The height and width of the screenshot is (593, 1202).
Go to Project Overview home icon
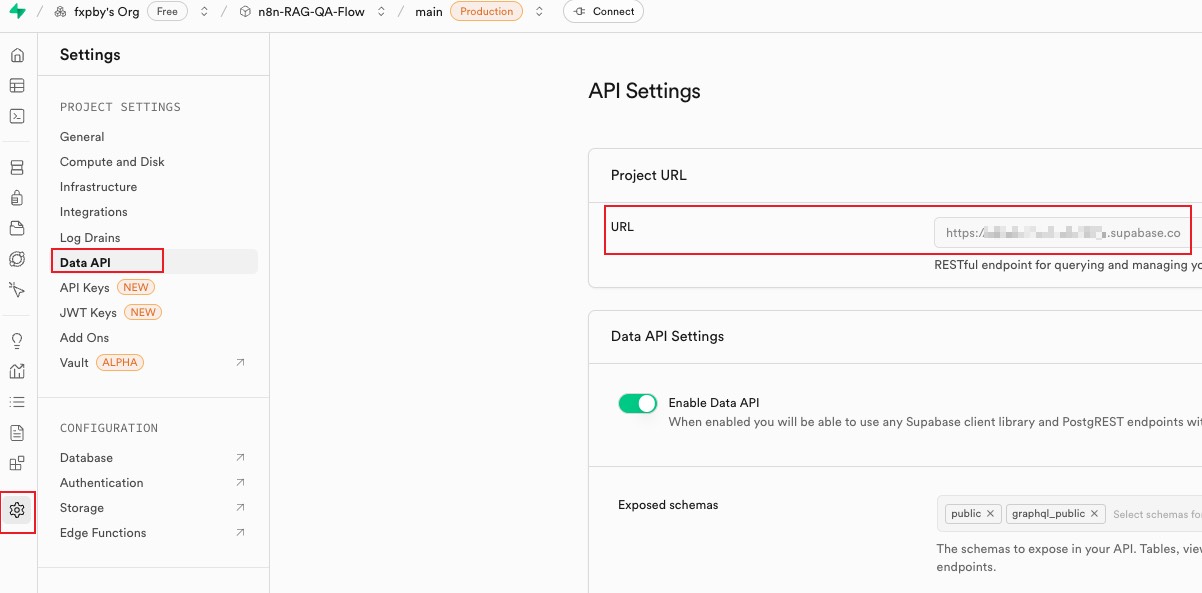pyautogui.click(x=17, y=55)
